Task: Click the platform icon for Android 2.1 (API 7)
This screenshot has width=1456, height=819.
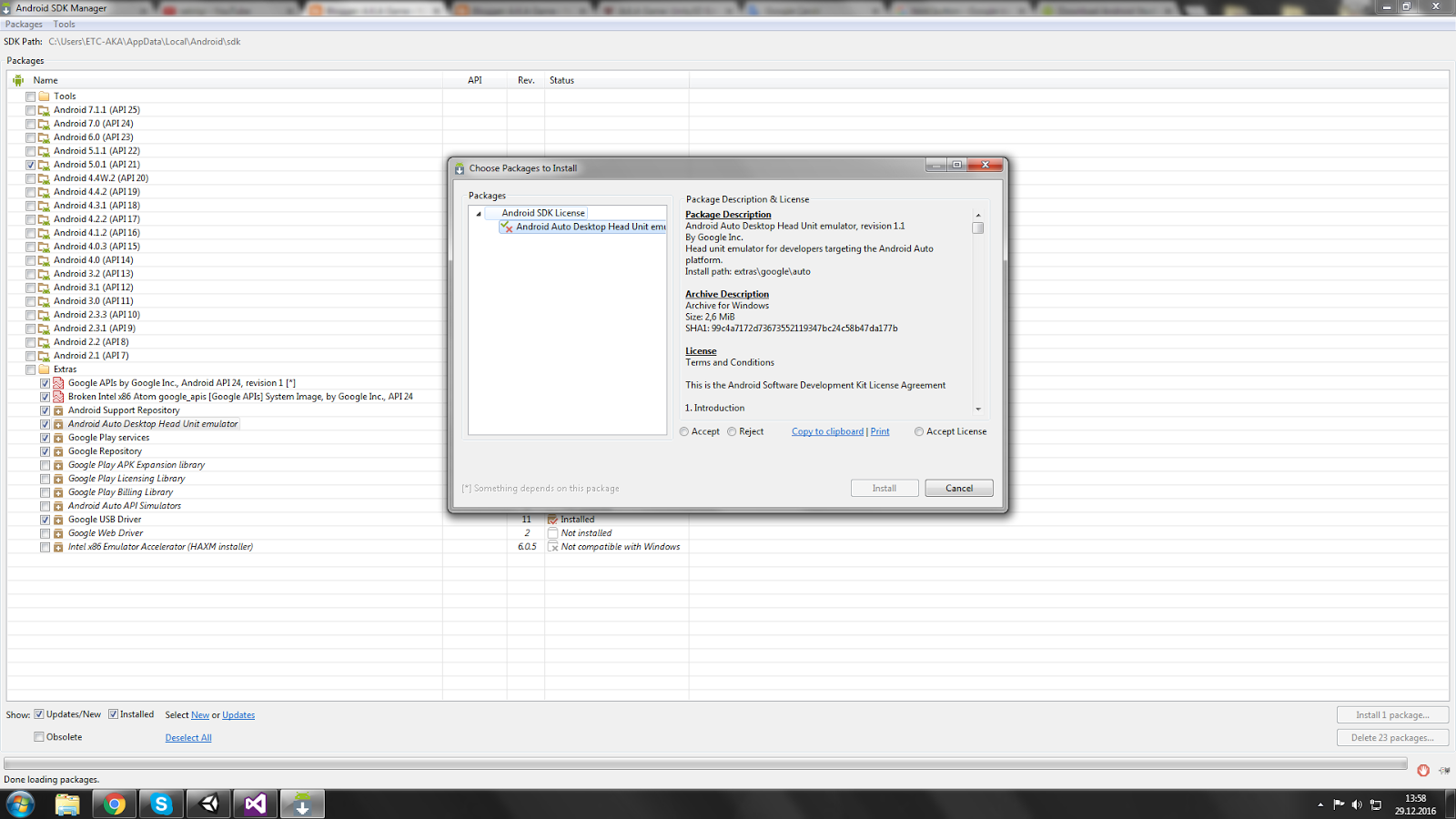Action: [44, 356]
